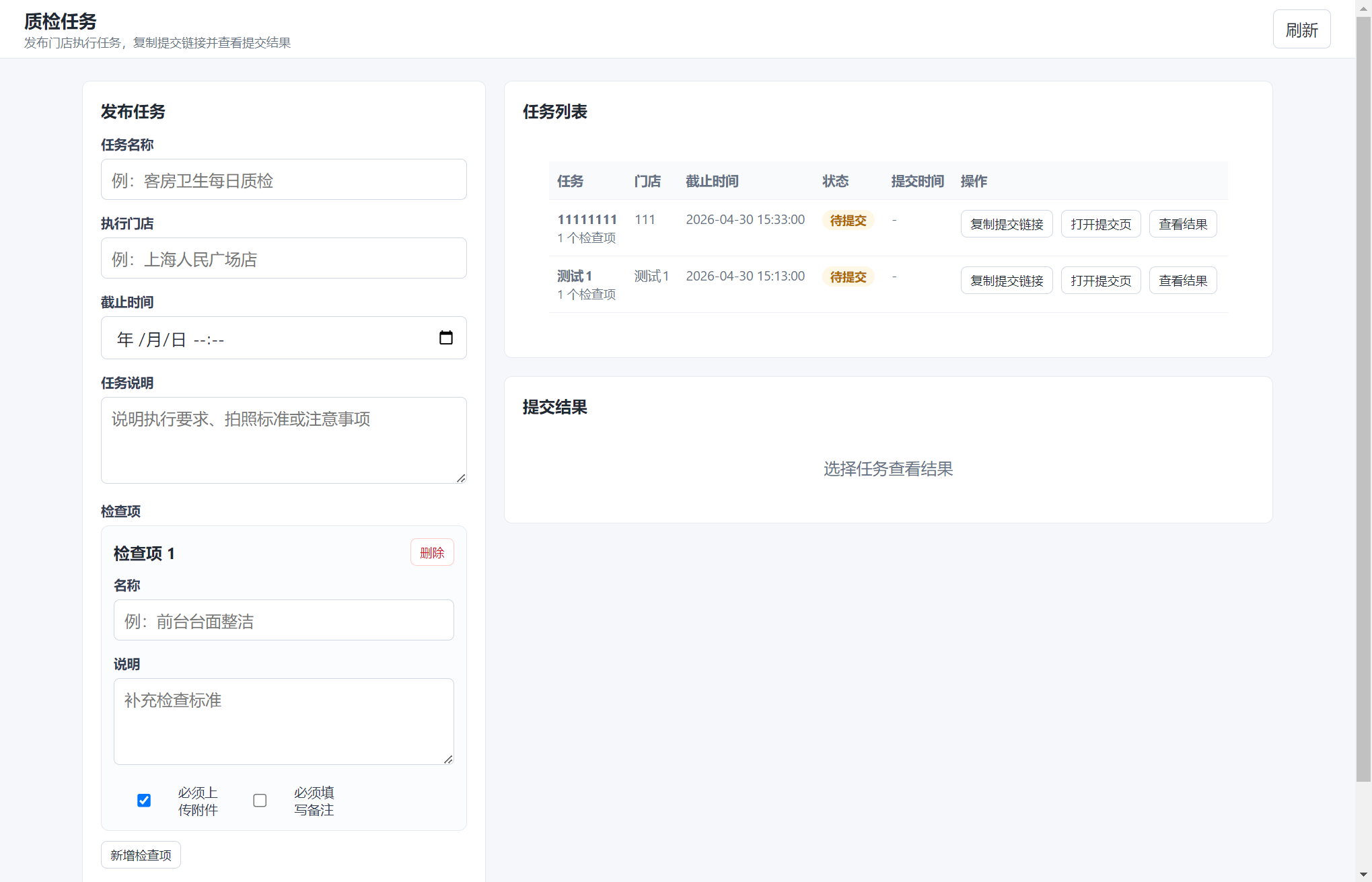Click the 截止时间 date-time field
1372x882 pixels.
coord(283,338)
